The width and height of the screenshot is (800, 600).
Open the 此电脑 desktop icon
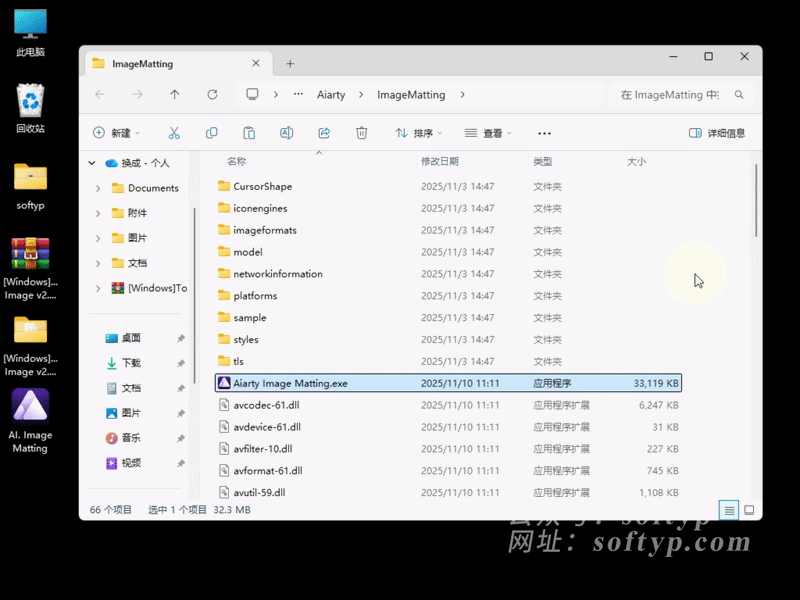tap(30, 33)
